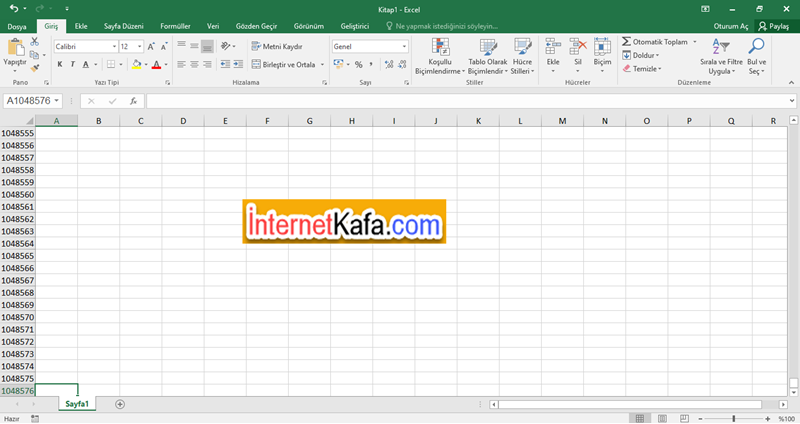
Task: Switch to Page Layout view icon
Action: tap(662, 418)
